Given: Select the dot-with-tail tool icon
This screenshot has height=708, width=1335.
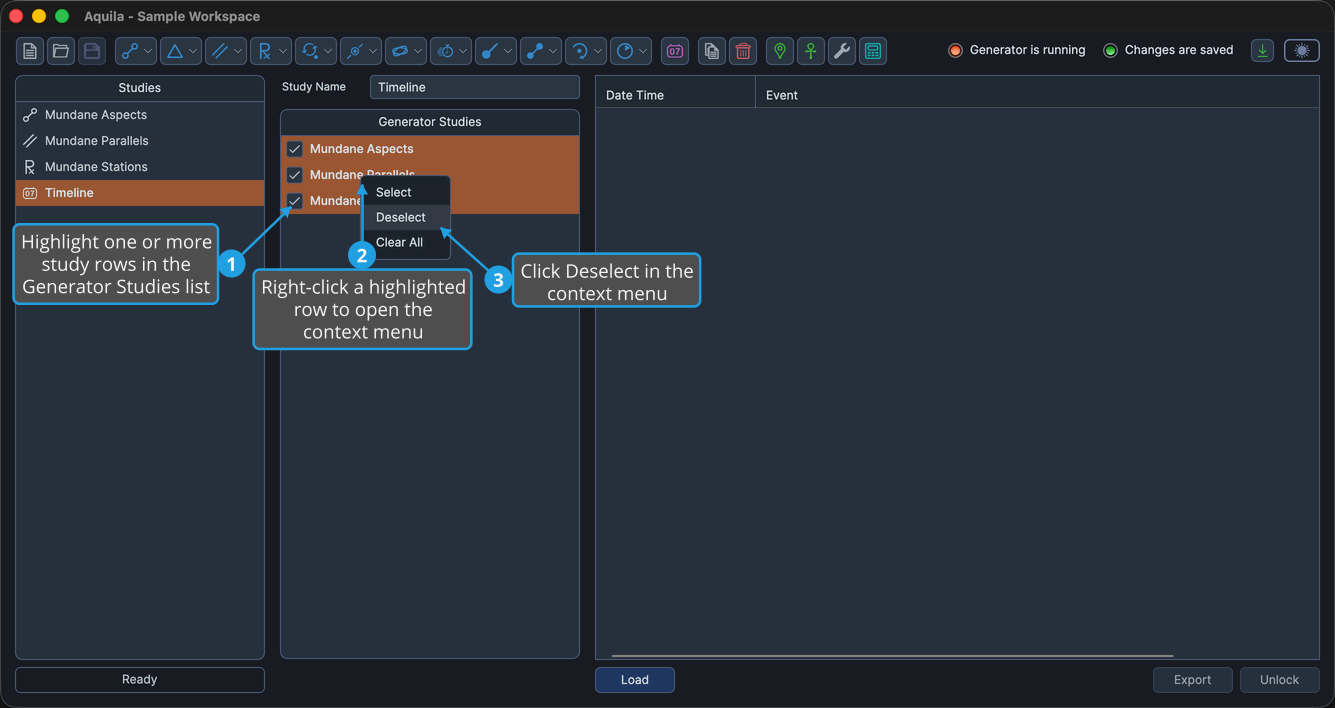Looking at the screenshot, I should click(490, 51).
